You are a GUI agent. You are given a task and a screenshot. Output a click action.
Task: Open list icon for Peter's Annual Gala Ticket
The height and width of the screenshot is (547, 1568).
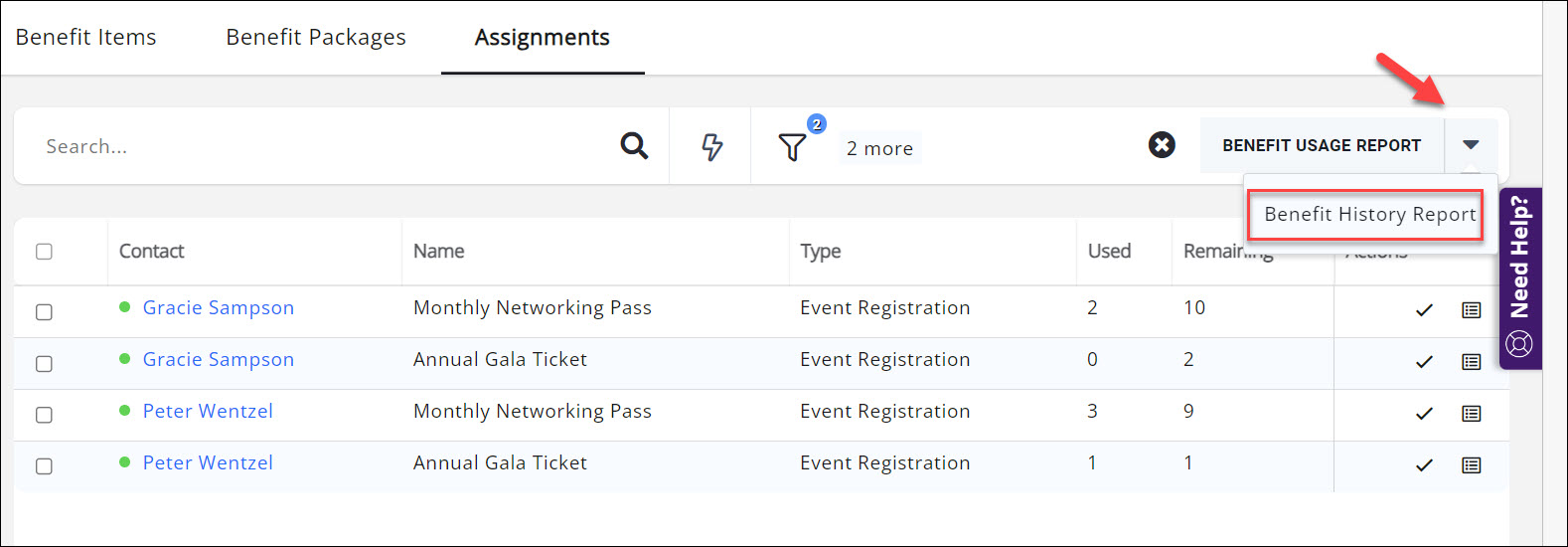click(1472, 465)
